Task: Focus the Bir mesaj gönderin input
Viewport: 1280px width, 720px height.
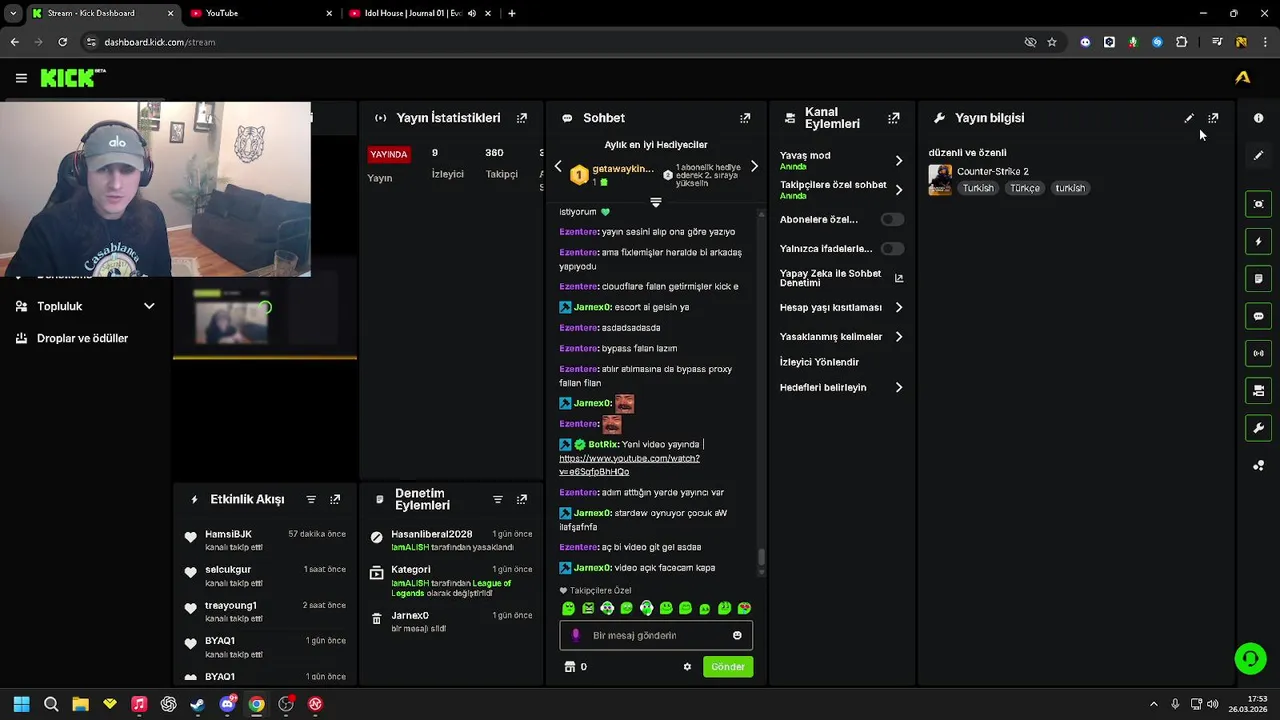Action: coord(656,635)
